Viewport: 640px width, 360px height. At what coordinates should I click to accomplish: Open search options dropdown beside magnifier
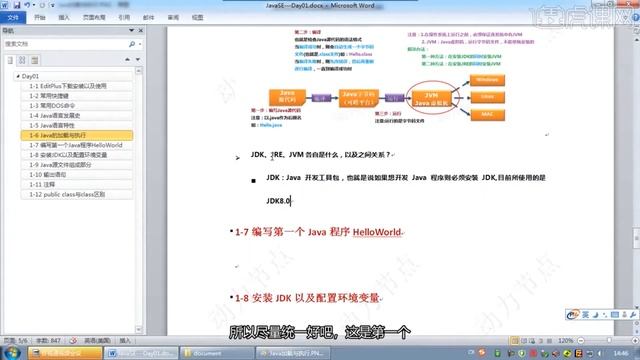140,44
